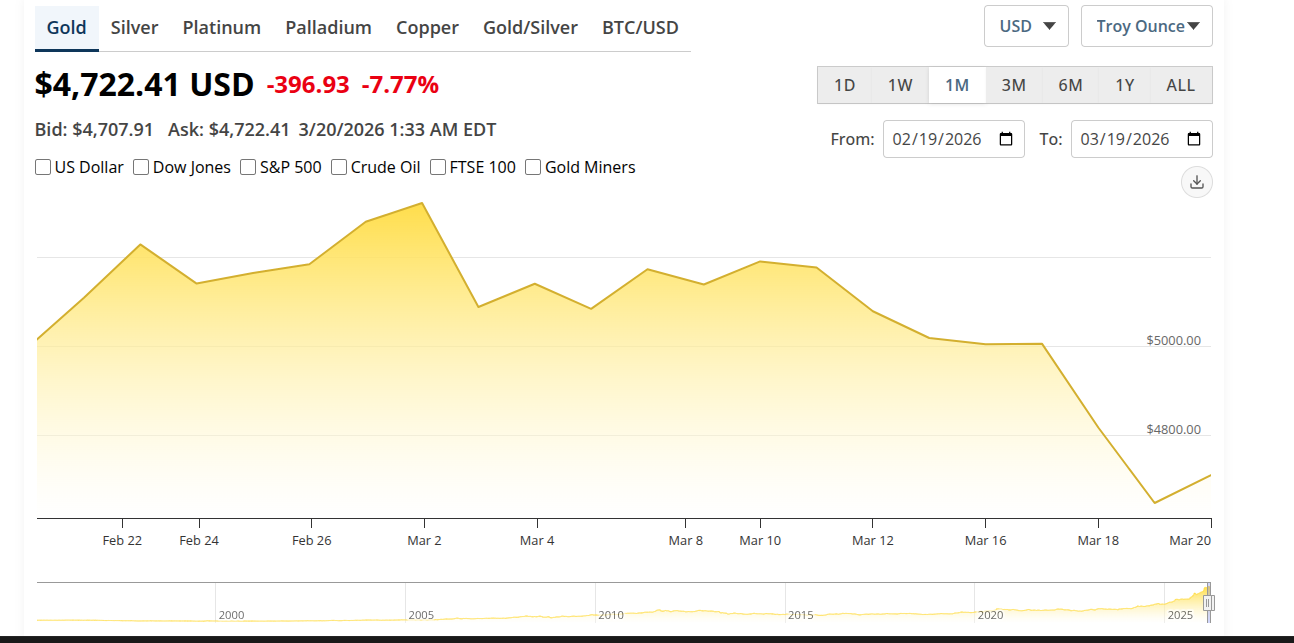
Task: Click the Mar 2 axis label
Action: pos(424,540)
